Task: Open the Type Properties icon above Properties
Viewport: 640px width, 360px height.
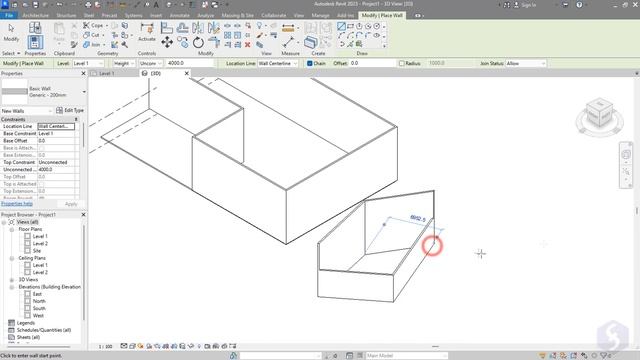Action: click(x=35, y=28)
